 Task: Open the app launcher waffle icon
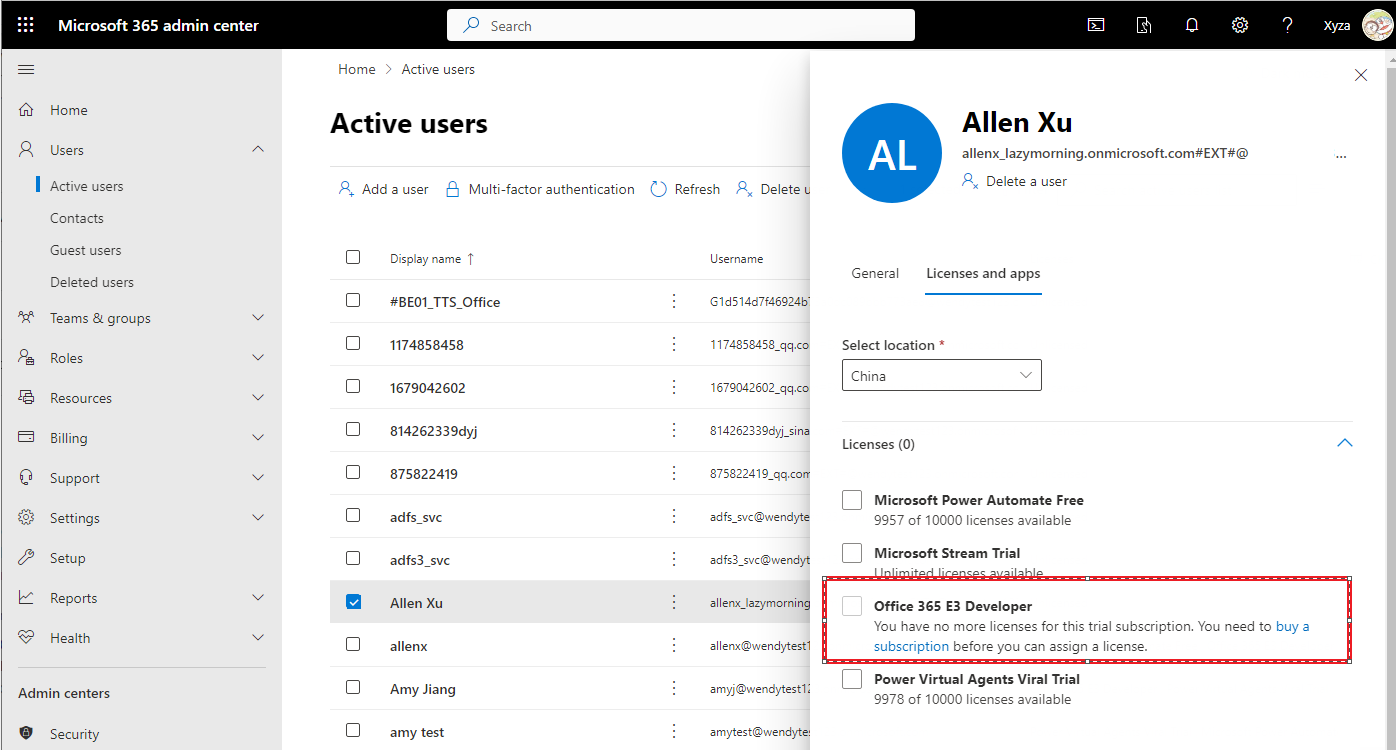click(x=26, y=25)
